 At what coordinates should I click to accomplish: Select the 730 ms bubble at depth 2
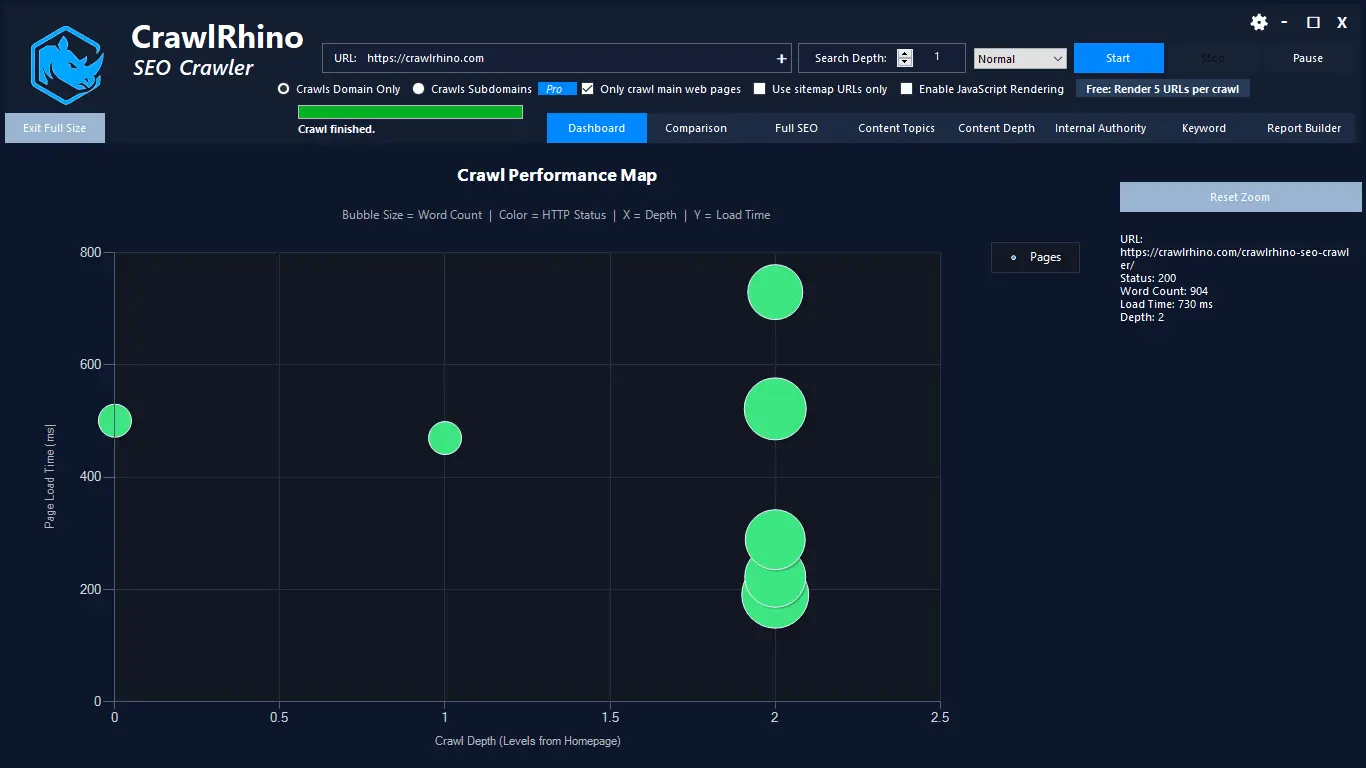775,292
